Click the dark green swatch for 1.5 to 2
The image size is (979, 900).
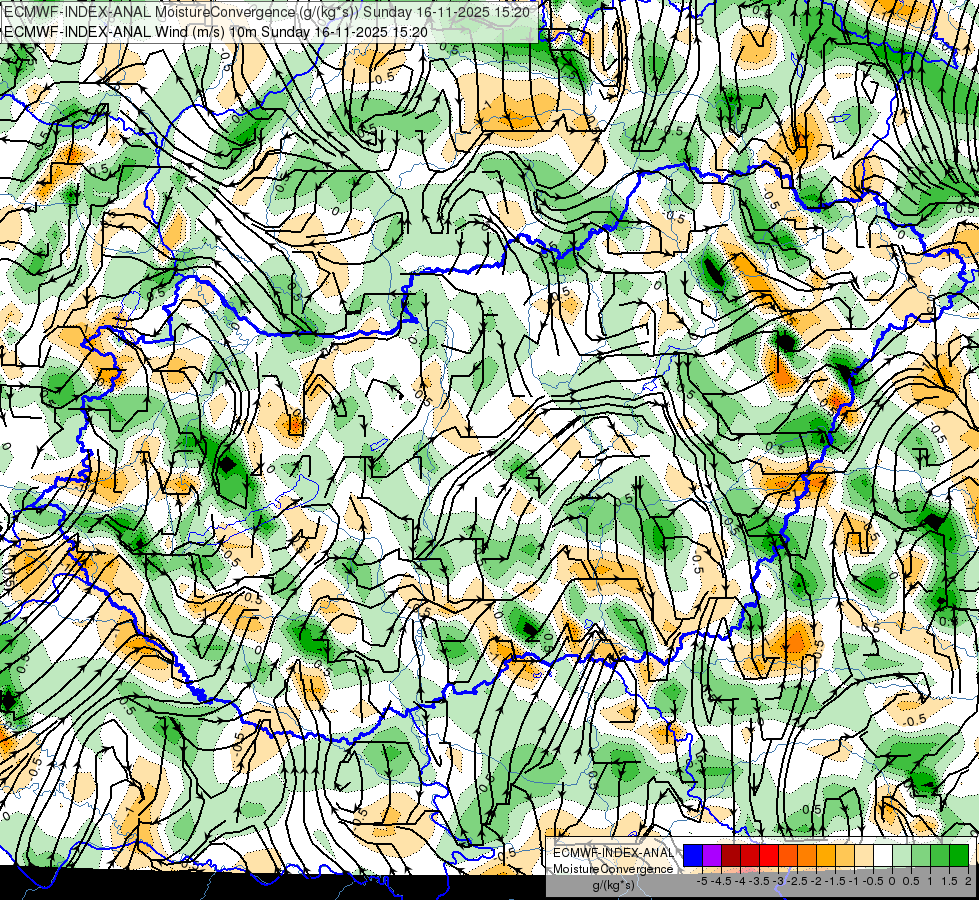click(959, 855)
